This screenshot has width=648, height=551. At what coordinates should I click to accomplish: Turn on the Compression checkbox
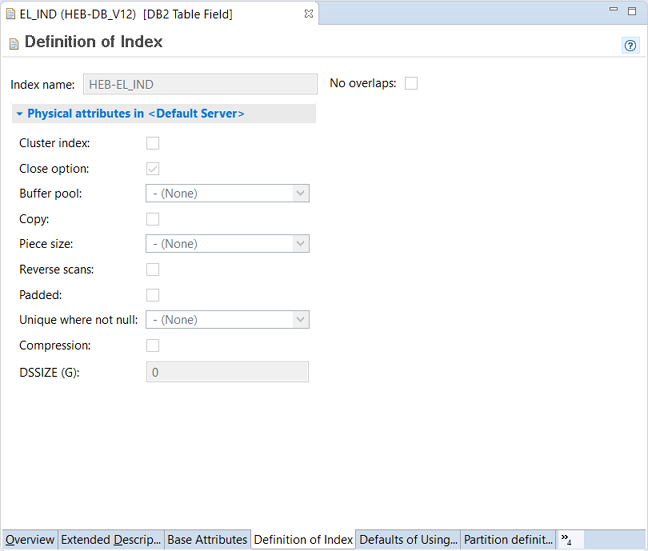[153, 345]
